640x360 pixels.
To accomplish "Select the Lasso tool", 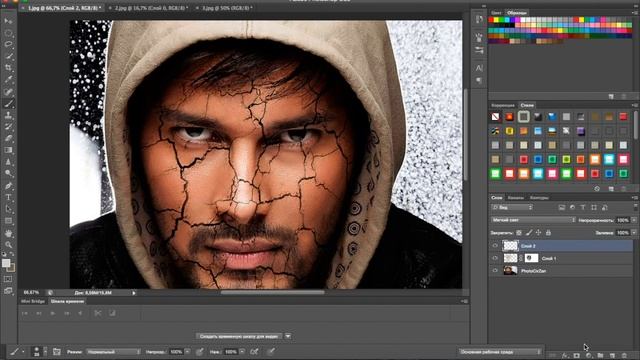I will point(8,44).
